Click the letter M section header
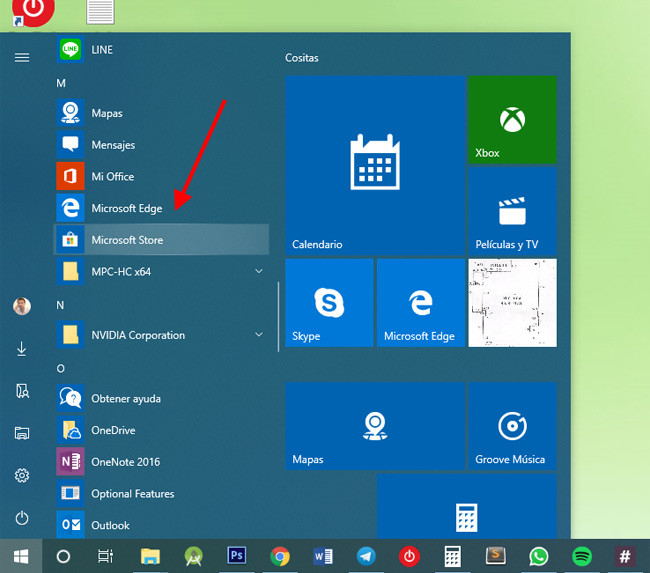Image resolution: width=650 pixels, height=573 pixels. 61,83
